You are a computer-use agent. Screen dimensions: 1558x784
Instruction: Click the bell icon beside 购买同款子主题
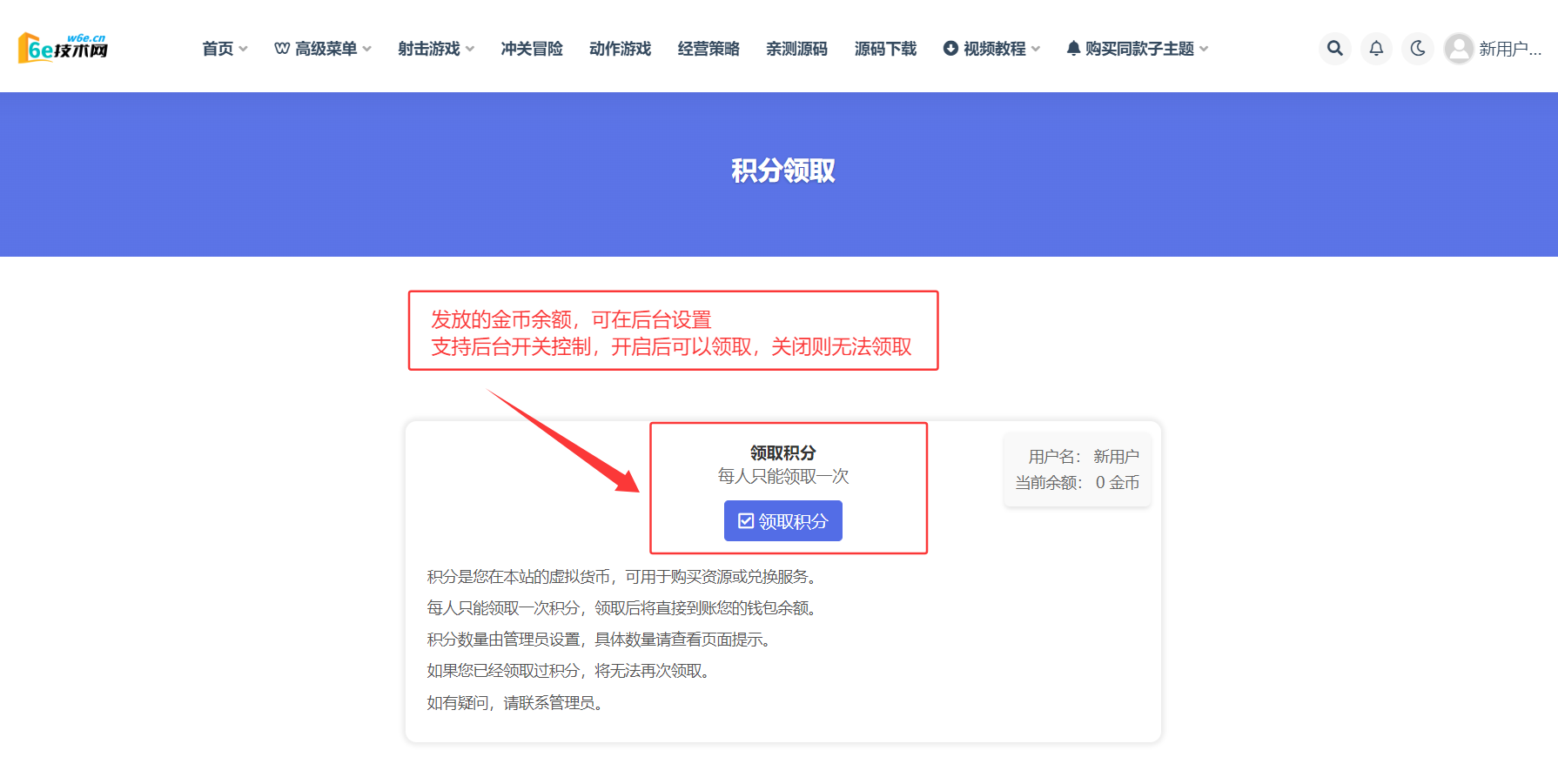point(1073,49)
